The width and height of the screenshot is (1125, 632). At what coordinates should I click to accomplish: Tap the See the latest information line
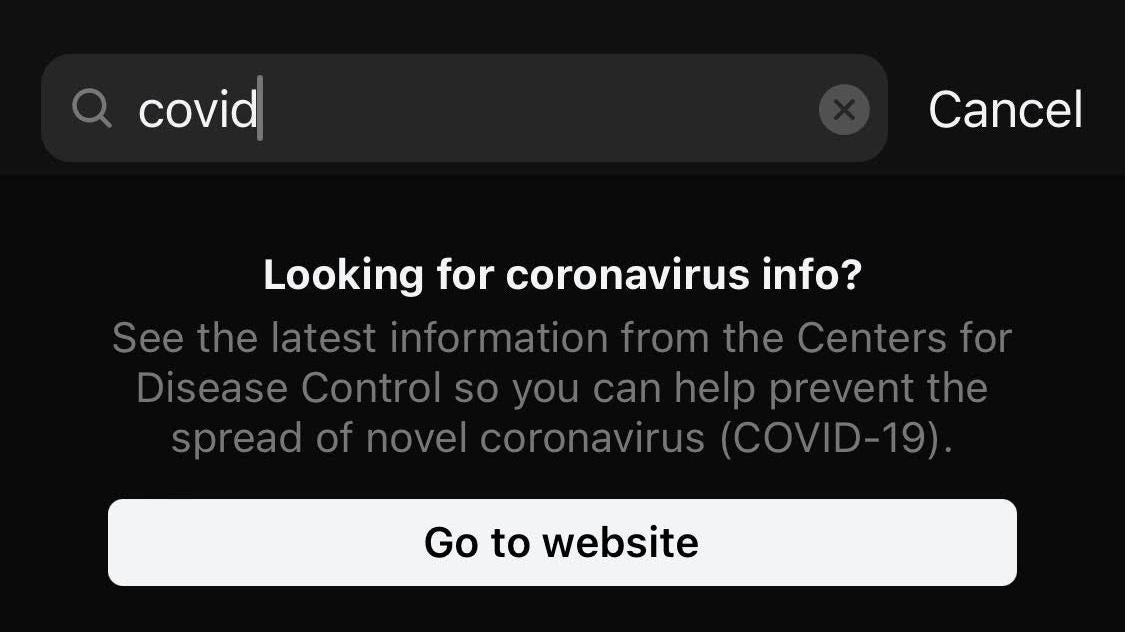click(562, 338)
